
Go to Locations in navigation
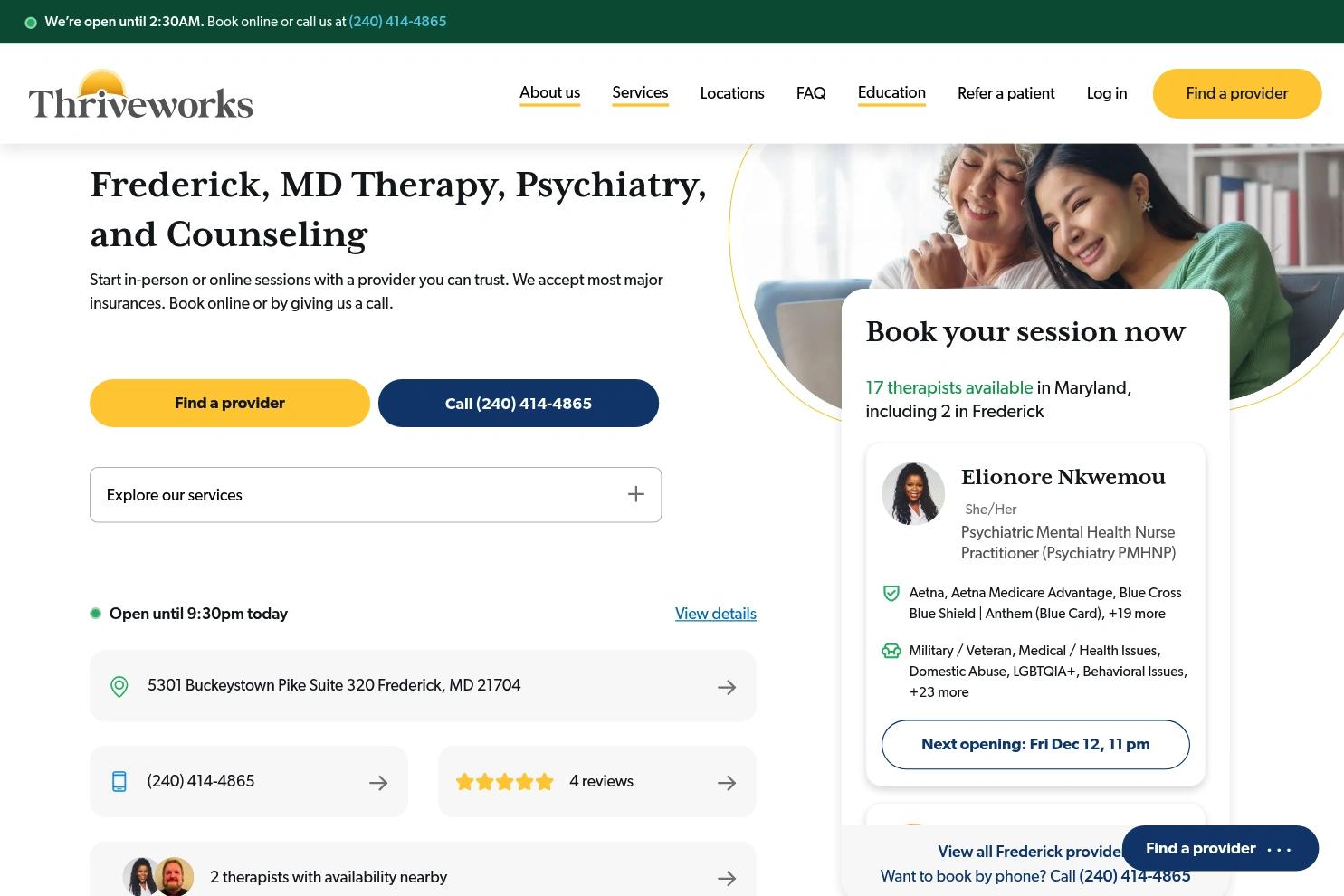(732, 93)
